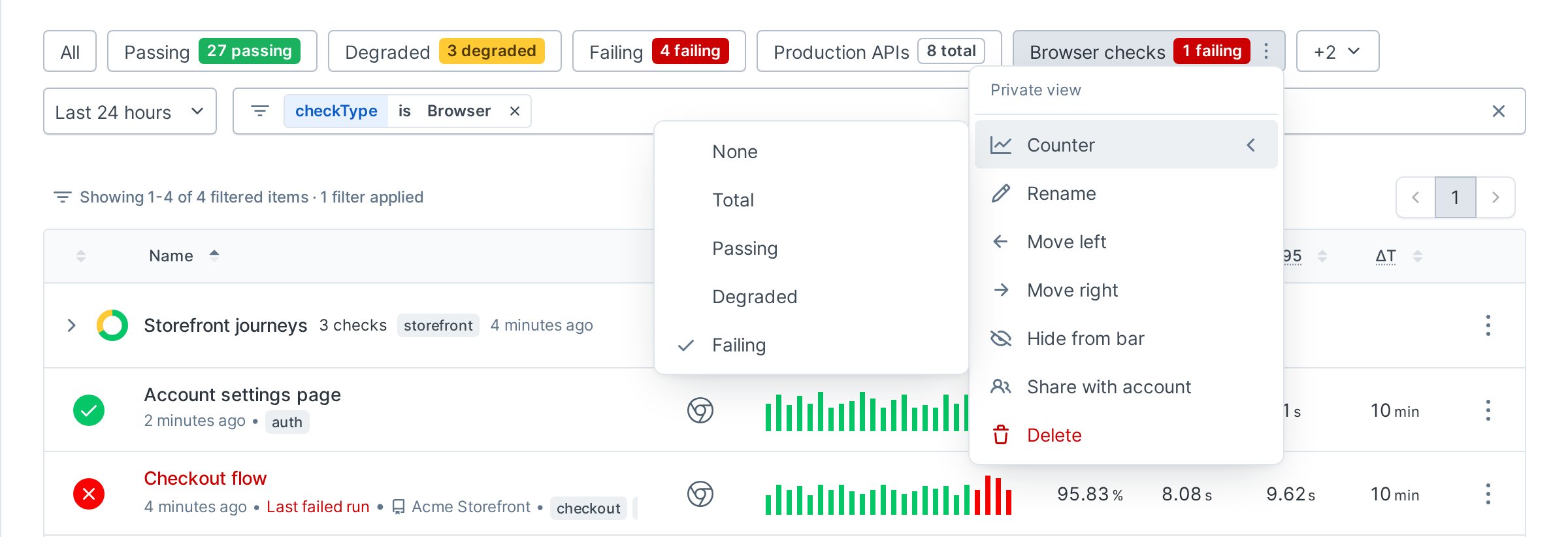Click Chrome browser icon in Checkout flow row

700,494
